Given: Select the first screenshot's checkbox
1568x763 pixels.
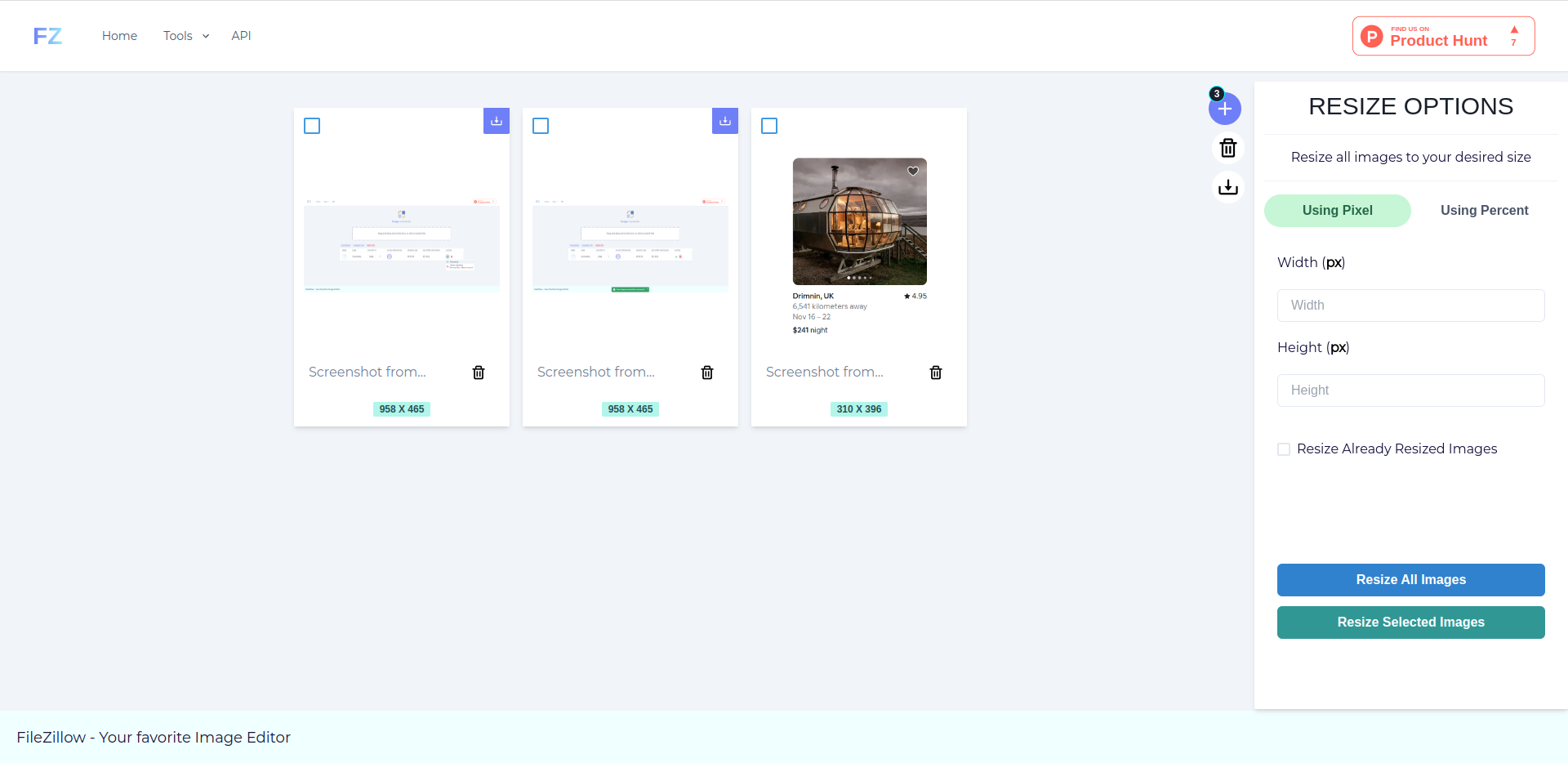Looking at the screenshot, I should pos(311,125).
